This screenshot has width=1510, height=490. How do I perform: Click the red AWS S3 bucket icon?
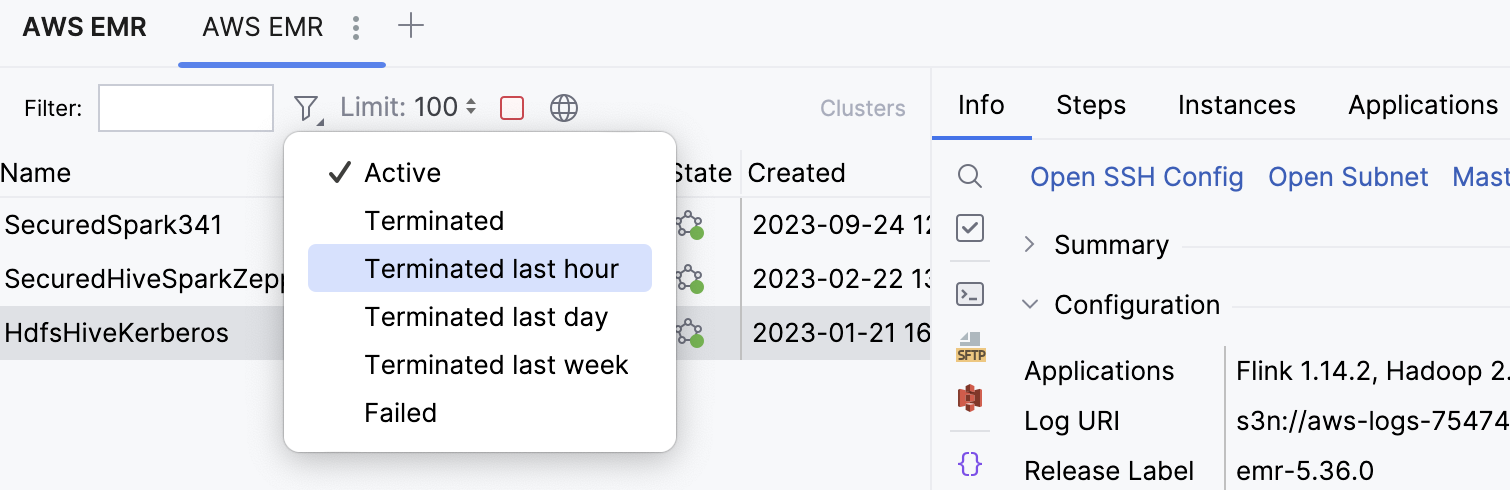[x=970, y=398]
